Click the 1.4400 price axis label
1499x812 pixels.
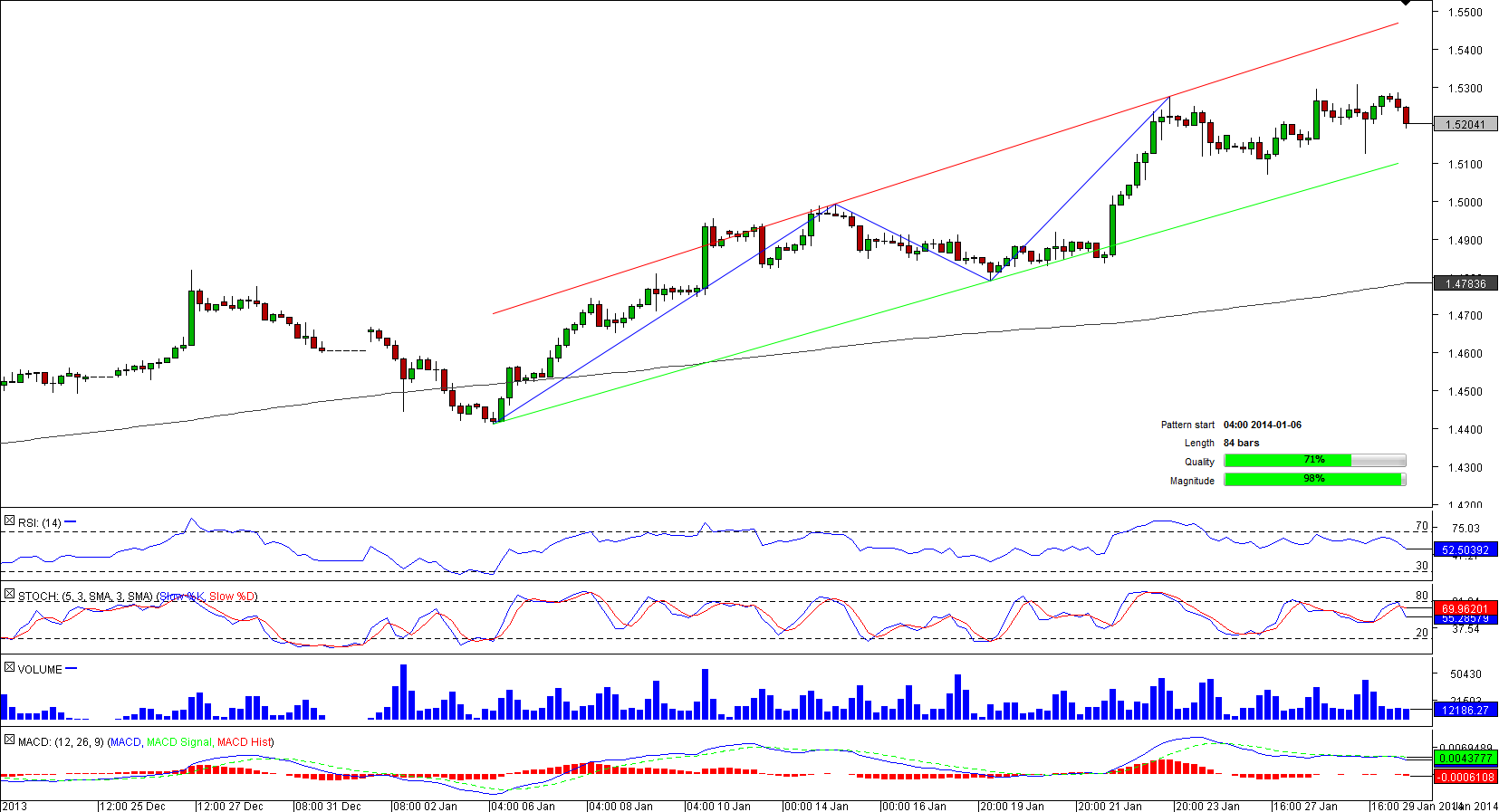coord(1465,430)
